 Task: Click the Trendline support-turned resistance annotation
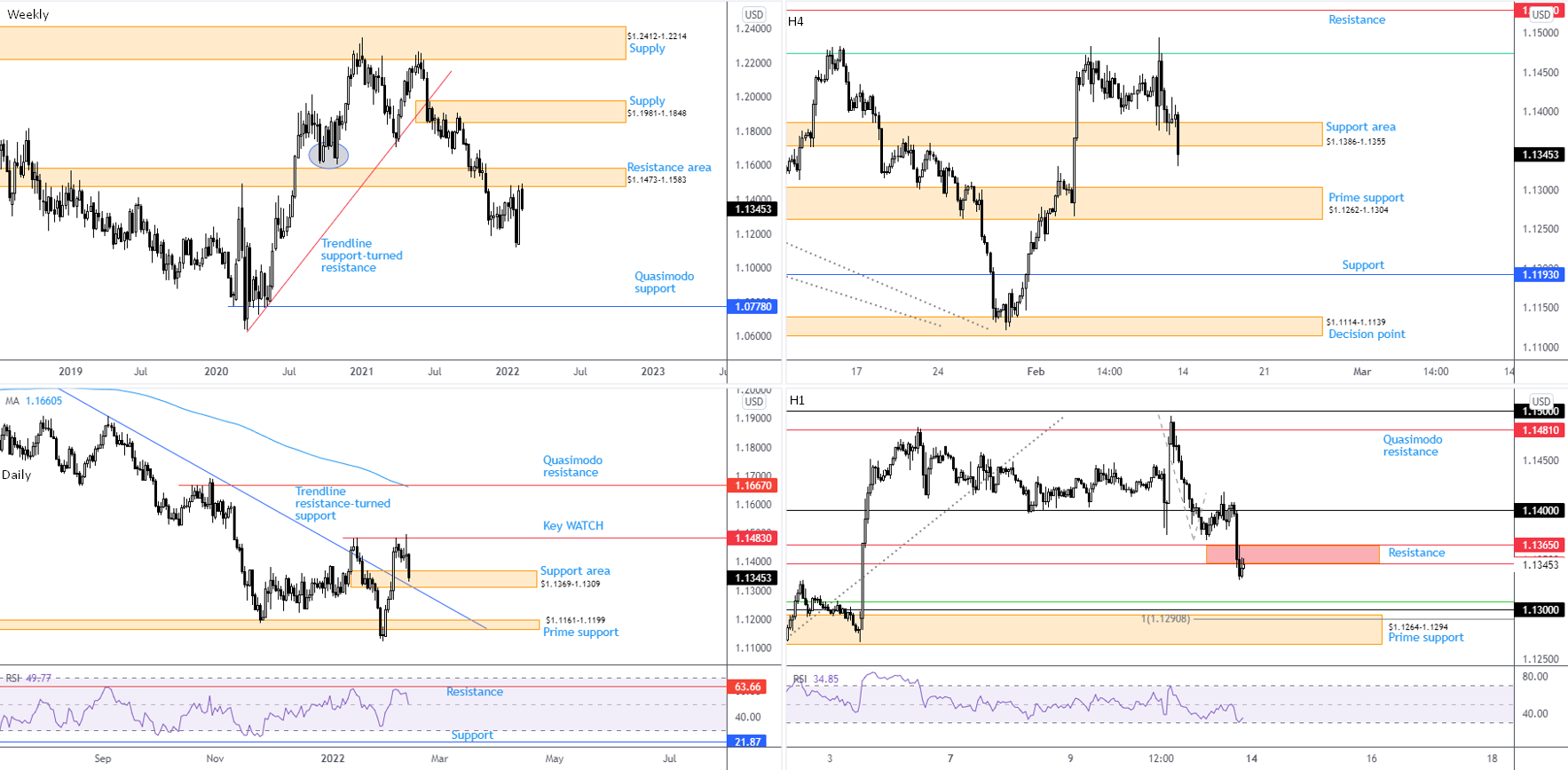pyautogui.click(x=361, y=255)
